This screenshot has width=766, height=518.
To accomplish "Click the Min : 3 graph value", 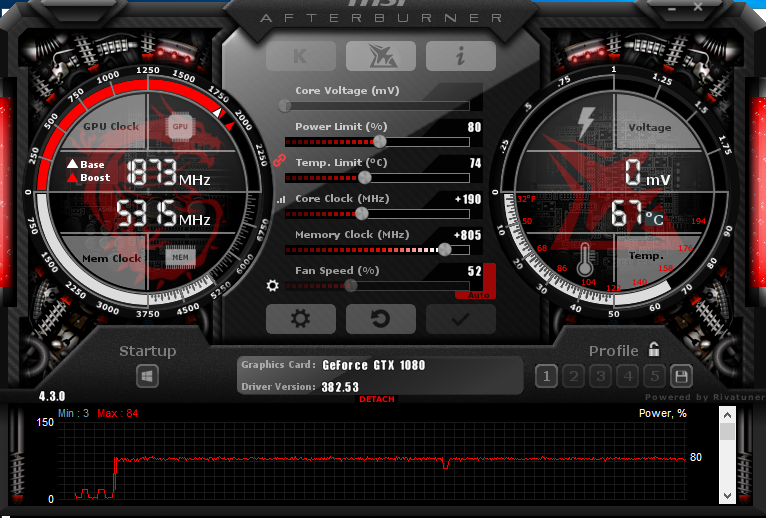I will tap(73, 413).
